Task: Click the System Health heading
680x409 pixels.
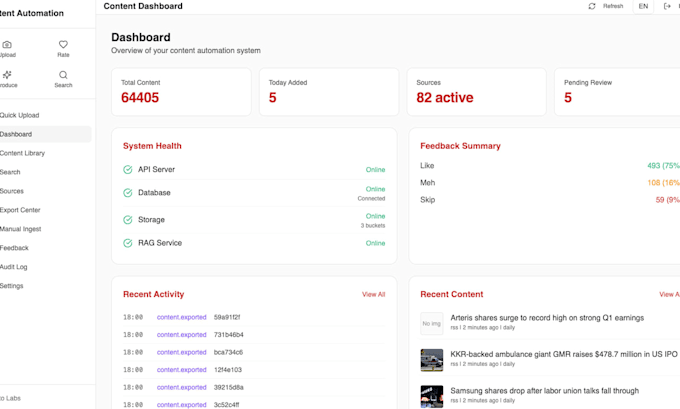Action: (x=152, y=146)
